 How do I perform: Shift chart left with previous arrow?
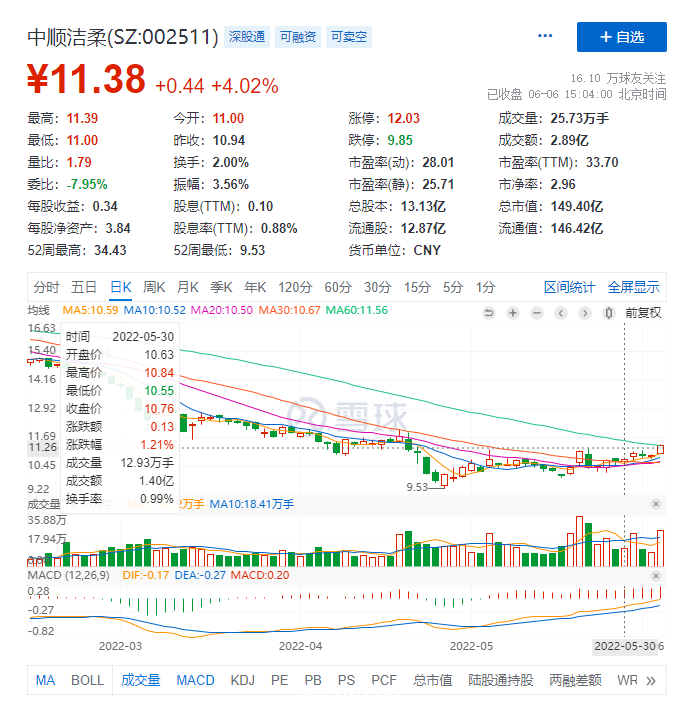(561, 313)
